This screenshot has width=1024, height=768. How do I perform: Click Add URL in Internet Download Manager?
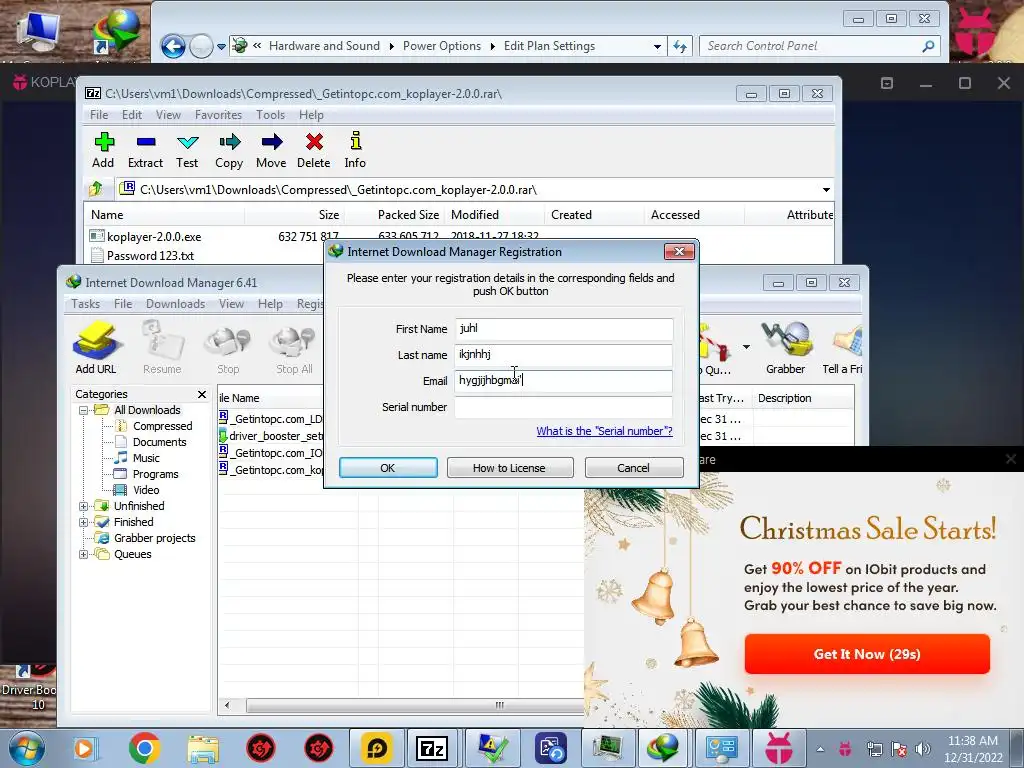coord(97,347)
